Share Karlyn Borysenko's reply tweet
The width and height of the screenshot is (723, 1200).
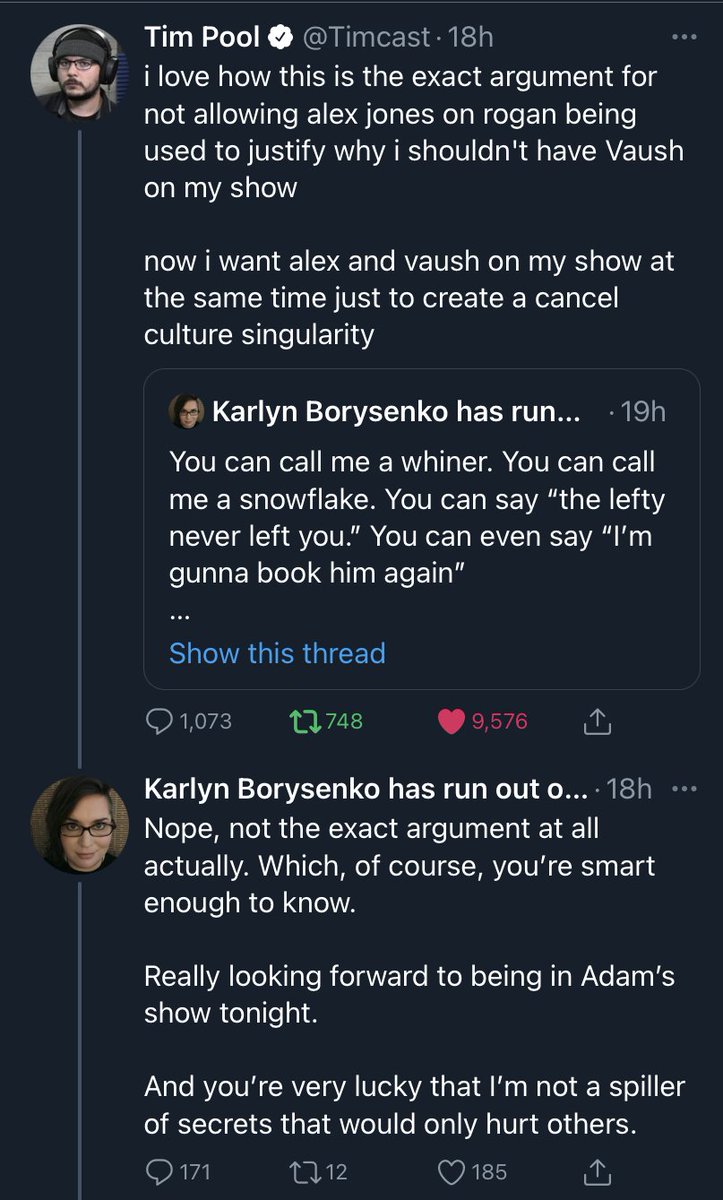596,1171
